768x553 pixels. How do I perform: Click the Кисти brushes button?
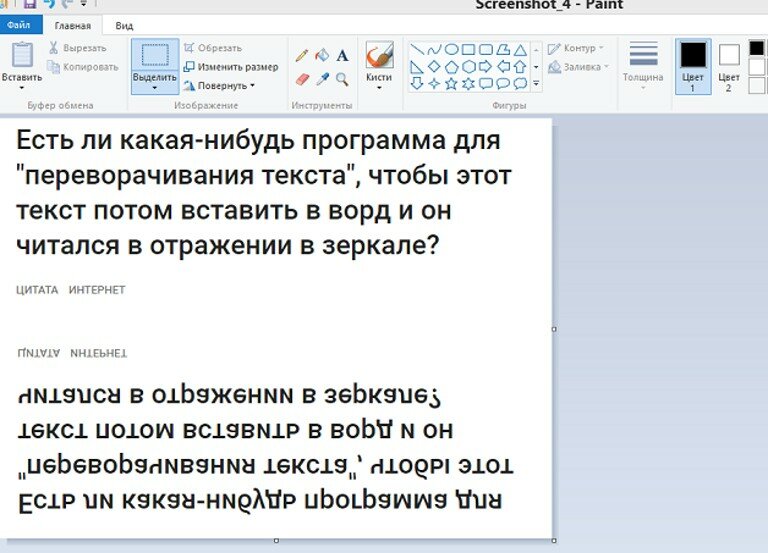[x=379, y=64]
